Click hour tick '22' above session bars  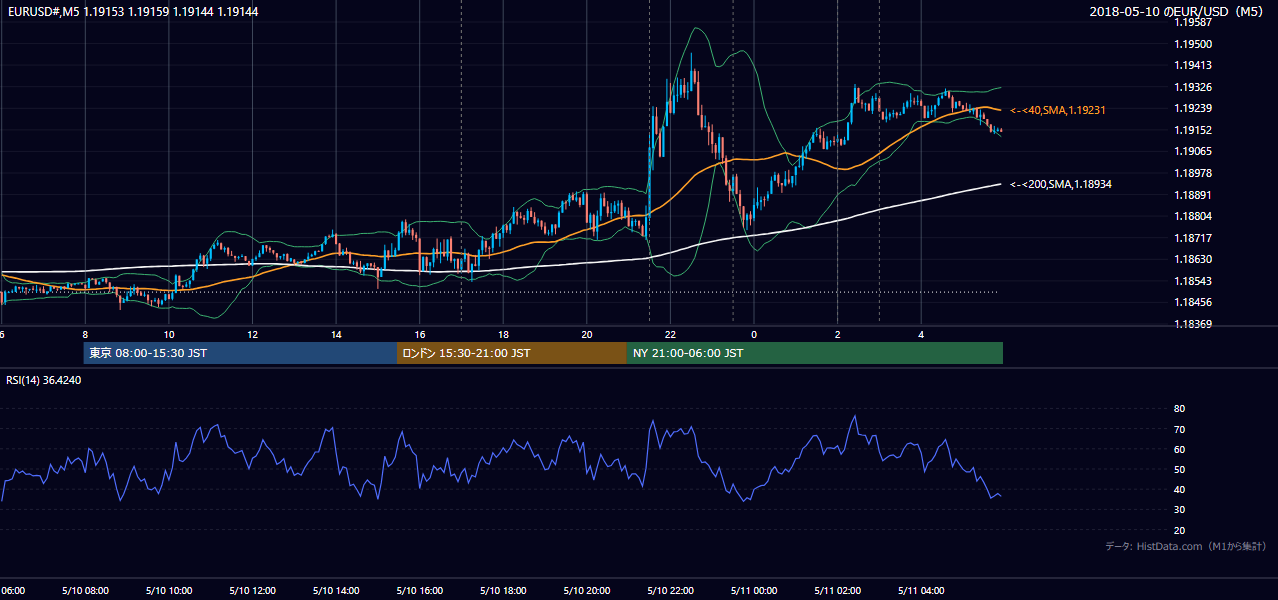point(671,335)
